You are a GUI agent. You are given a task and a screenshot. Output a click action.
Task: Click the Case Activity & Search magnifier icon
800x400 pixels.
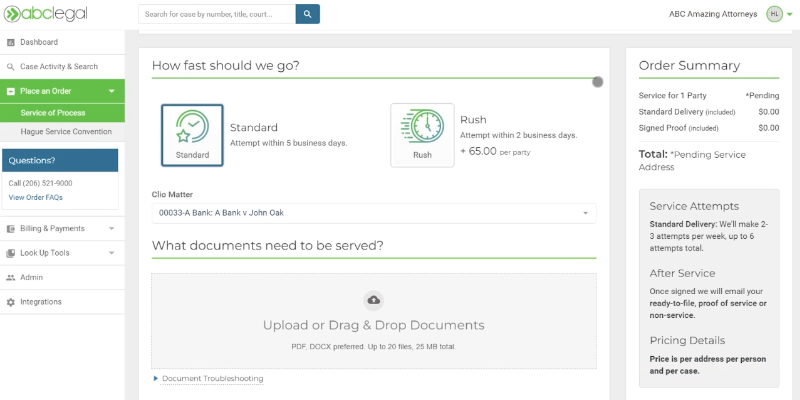[11, 67]
